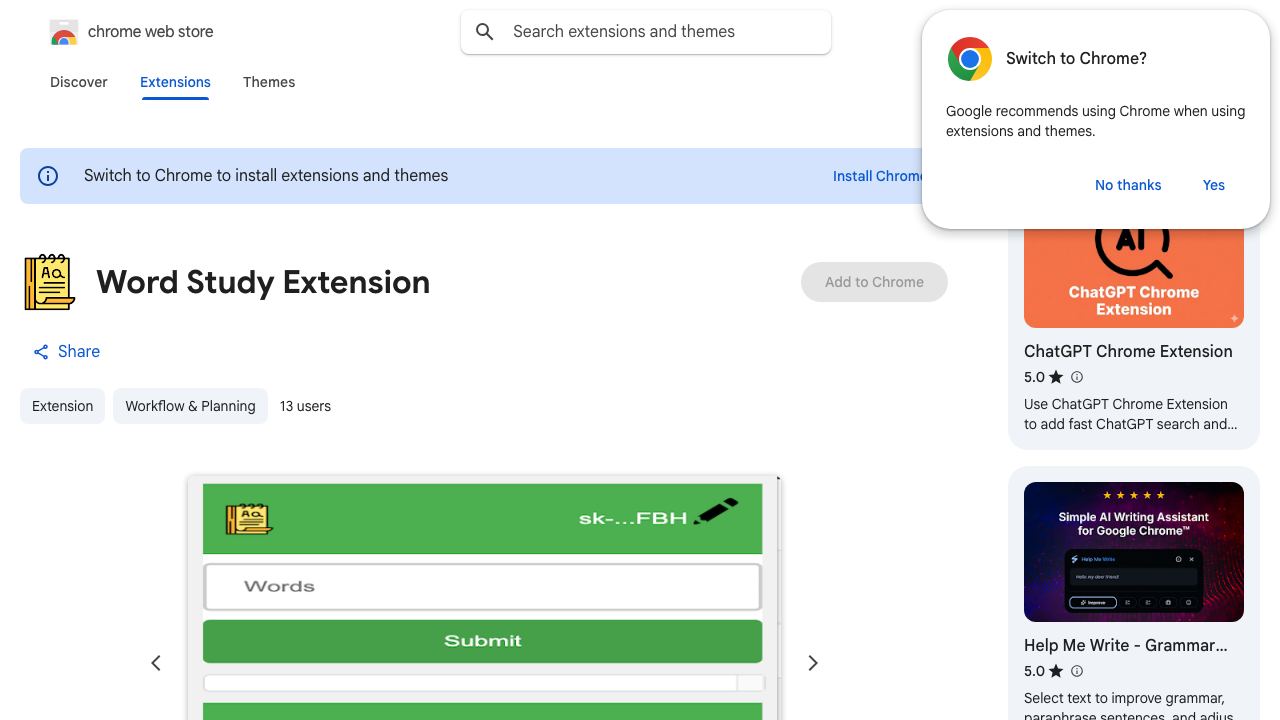Viewport: 1280px width, 720px height.
Task: Click the Install Chrome link
Action: [x=878, y=176]
